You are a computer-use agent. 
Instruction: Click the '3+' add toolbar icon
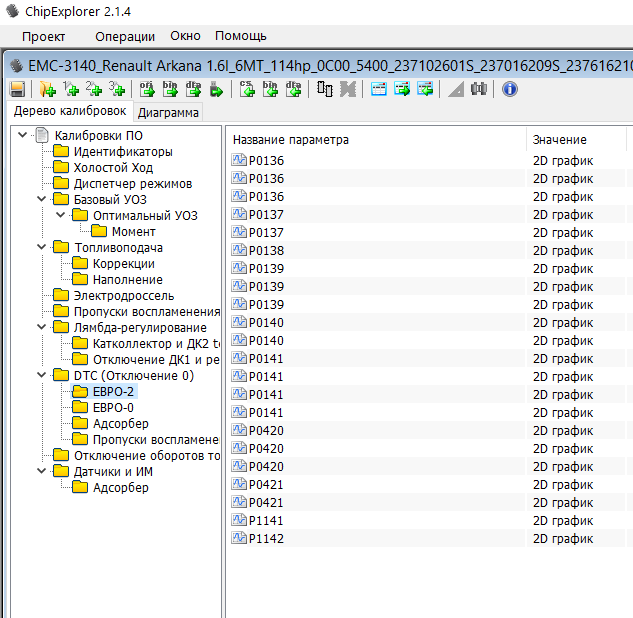click(x=116, y=89)
